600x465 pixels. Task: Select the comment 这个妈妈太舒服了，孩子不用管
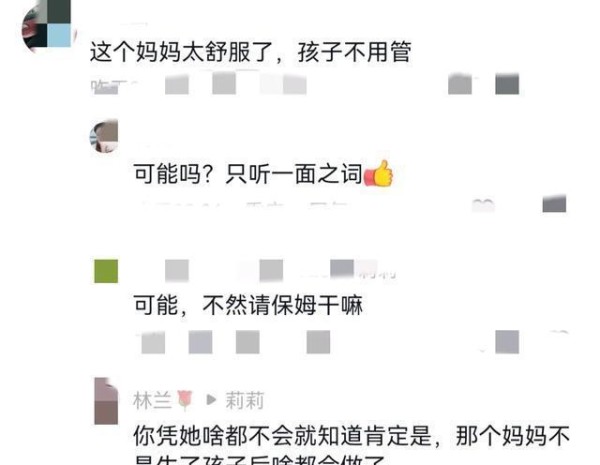(251, 52)
